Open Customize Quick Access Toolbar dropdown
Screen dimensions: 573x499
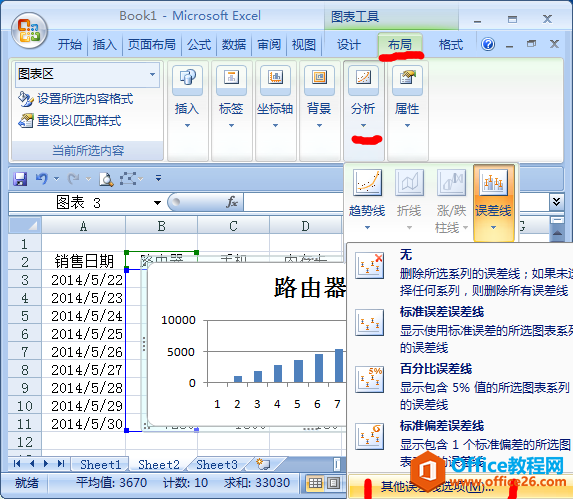[158, 178]
